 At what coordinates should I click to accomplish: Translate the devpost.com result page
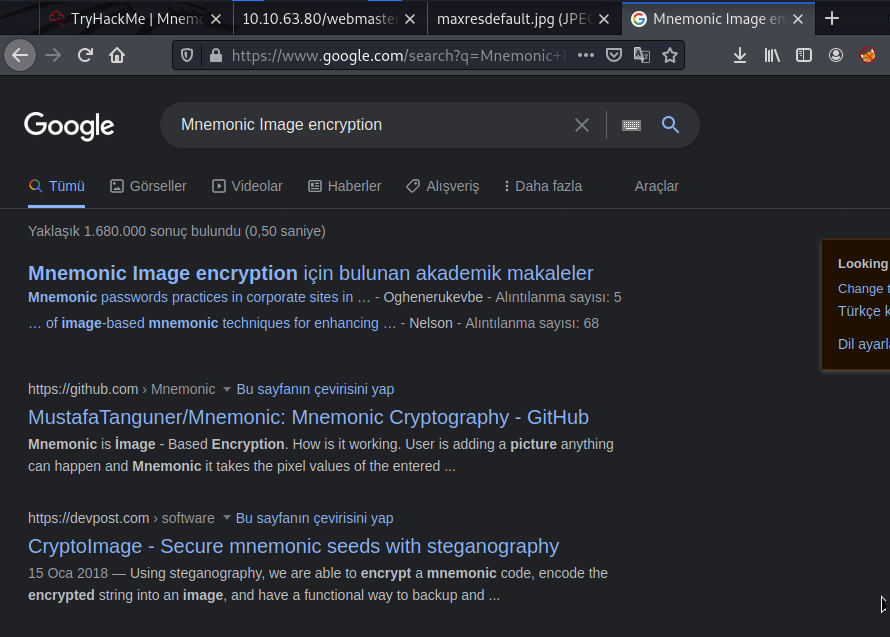click(x=314, y=518)
